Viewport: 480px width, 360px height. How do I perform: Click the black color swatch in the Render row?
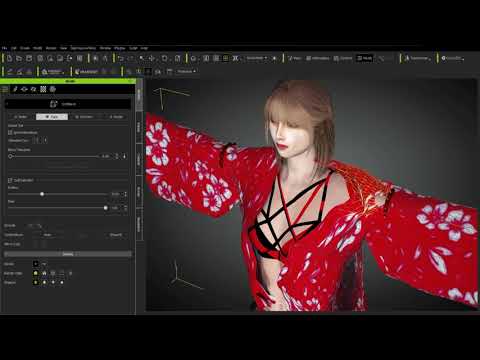[x=36, y=264]
